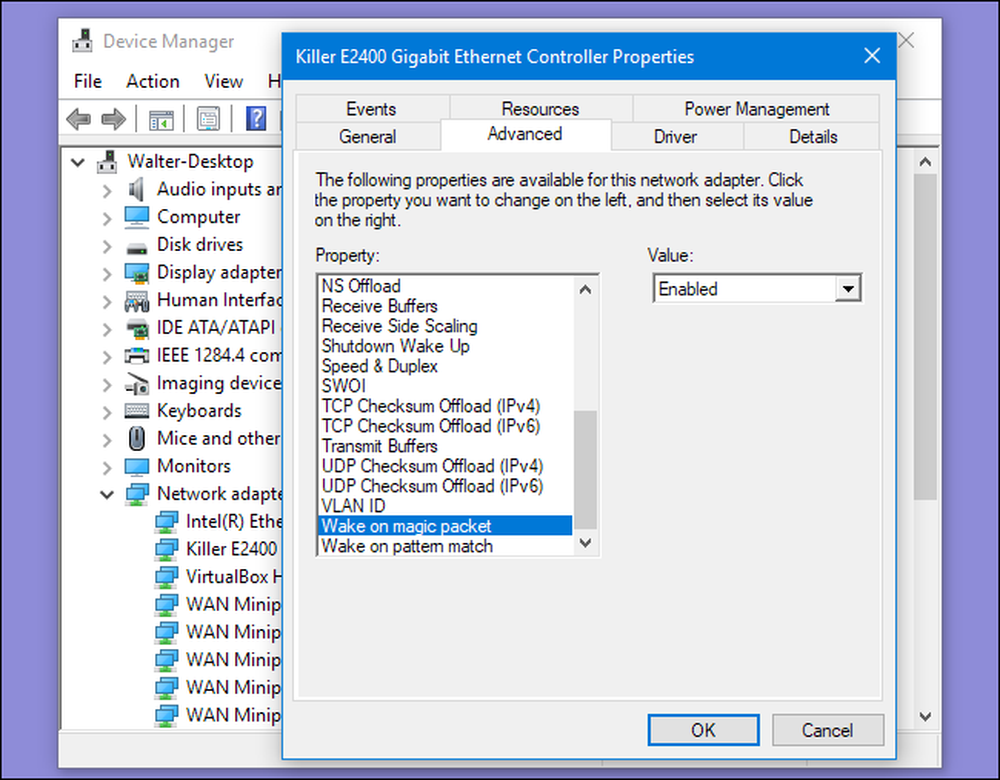
Task: Open the Value dropdown showing Enabled
Action: point(757,289)
